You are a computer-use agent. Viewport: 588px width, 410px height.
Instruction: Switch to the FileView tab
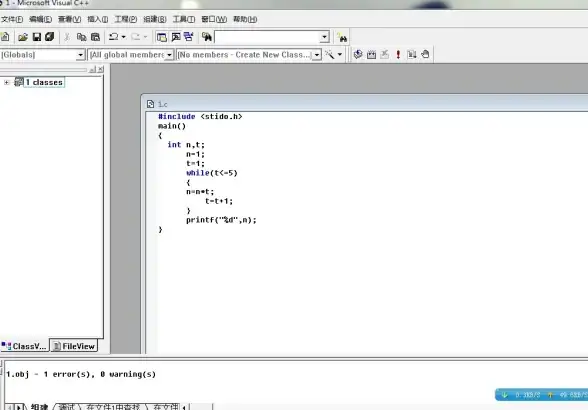pyautogui.click(x=74, y=346)
